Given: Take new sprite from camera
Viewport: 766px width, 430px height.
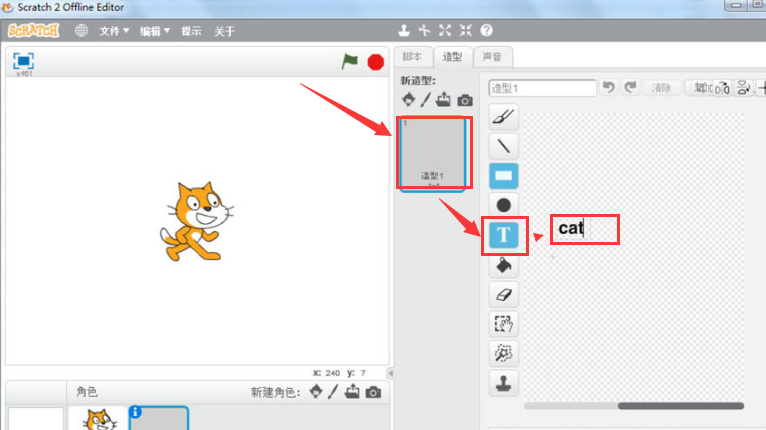Looking at the screenshot, I should pyautogui.click(x=373, y=392).
